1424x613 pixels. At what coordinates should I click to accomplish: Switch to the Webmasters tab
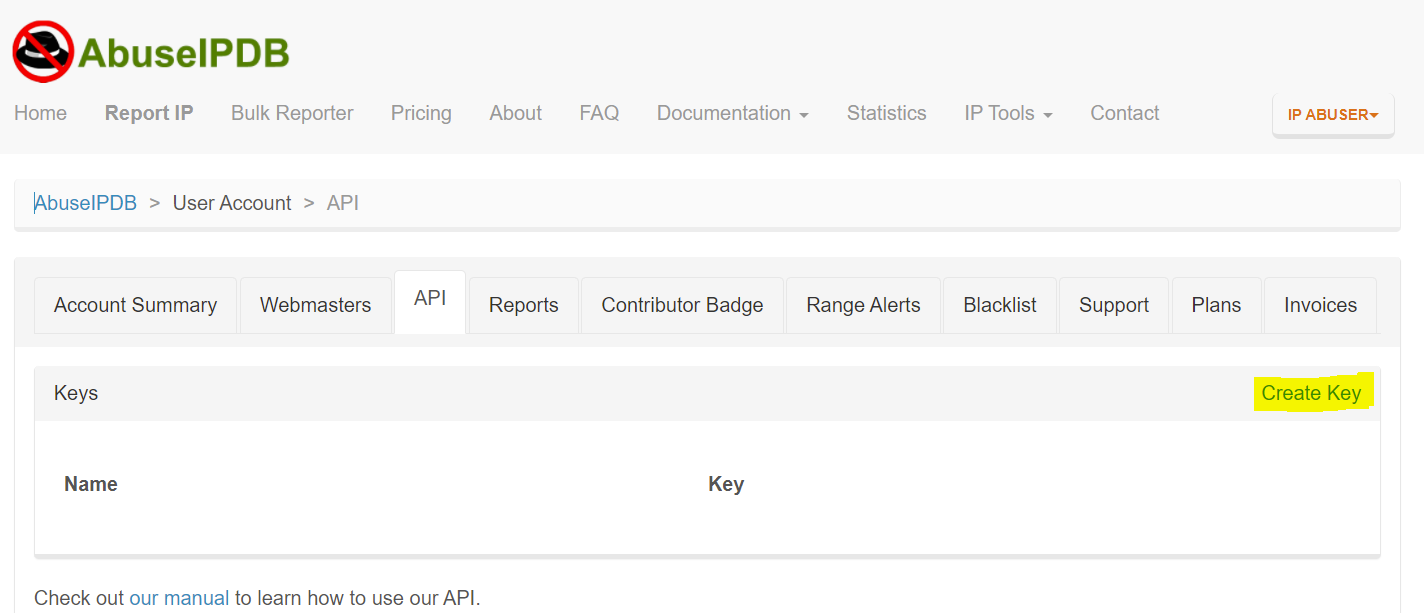[315, 305]
